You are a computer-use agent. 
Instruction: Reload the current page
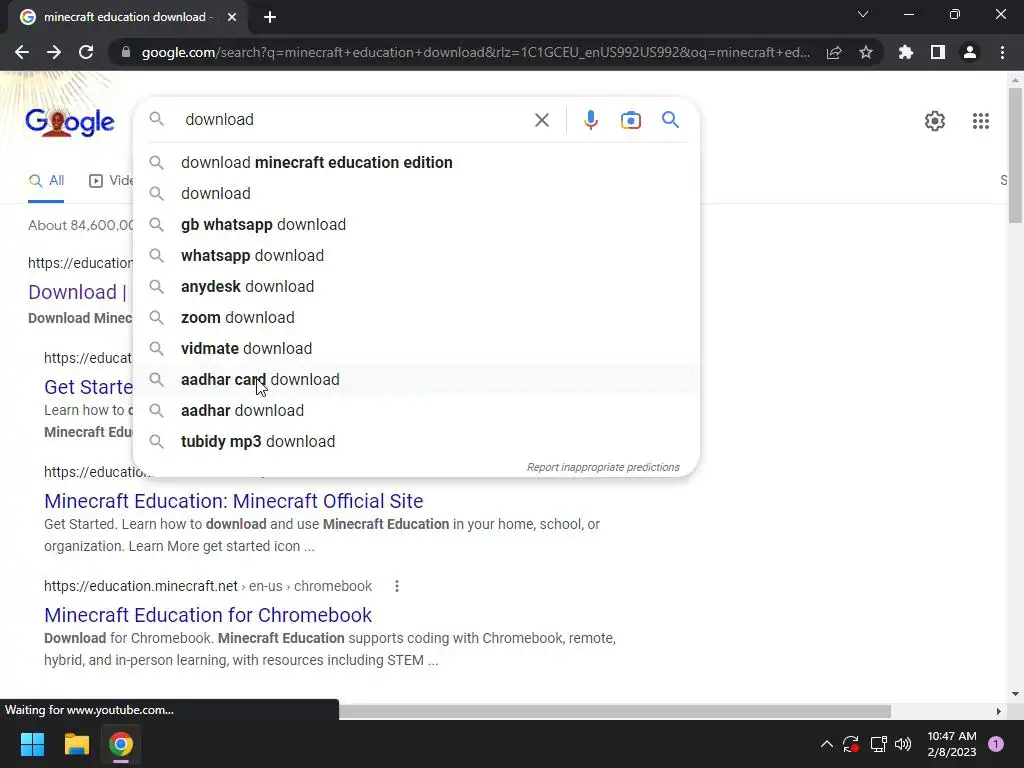86,52
